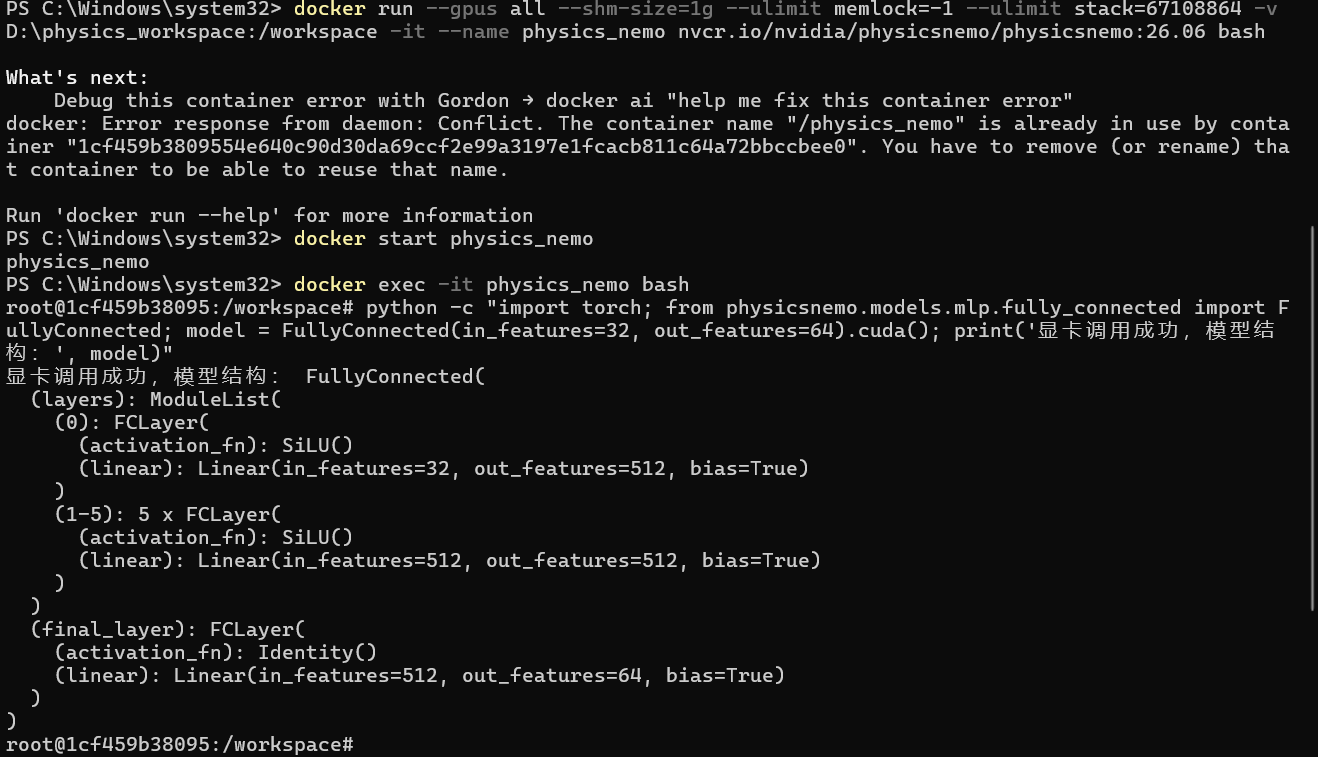Click the '(activation_fn): Identity()' line

tap(215, 653)
